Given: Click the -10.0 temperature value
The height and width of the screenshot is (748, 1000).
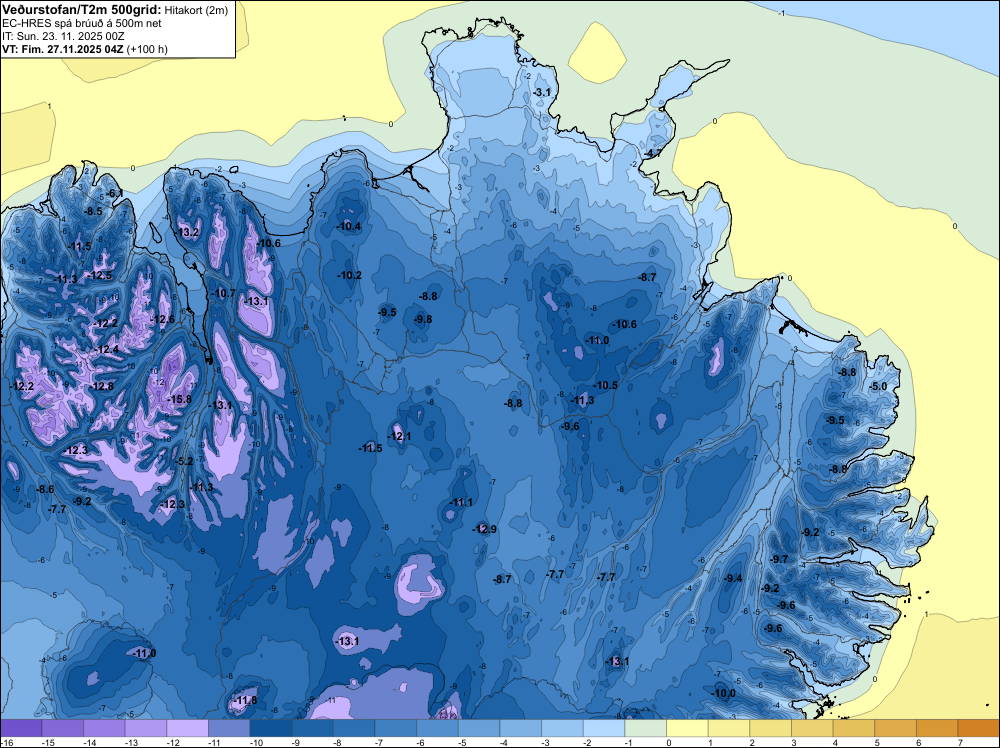Looking at the screenshot, I should coord(724,694).
